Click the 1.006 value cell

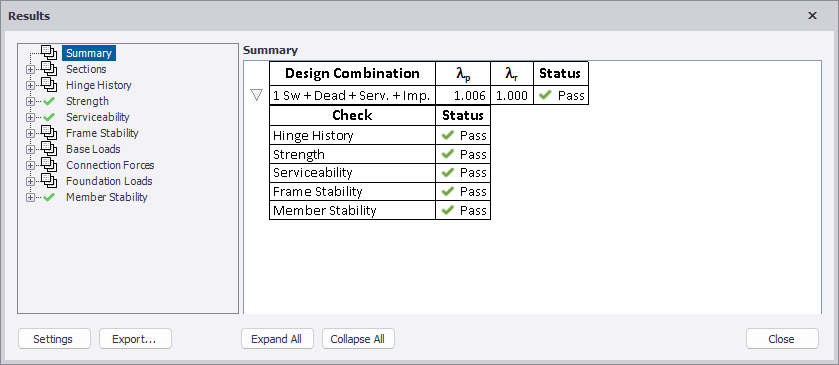coord(463,95)
